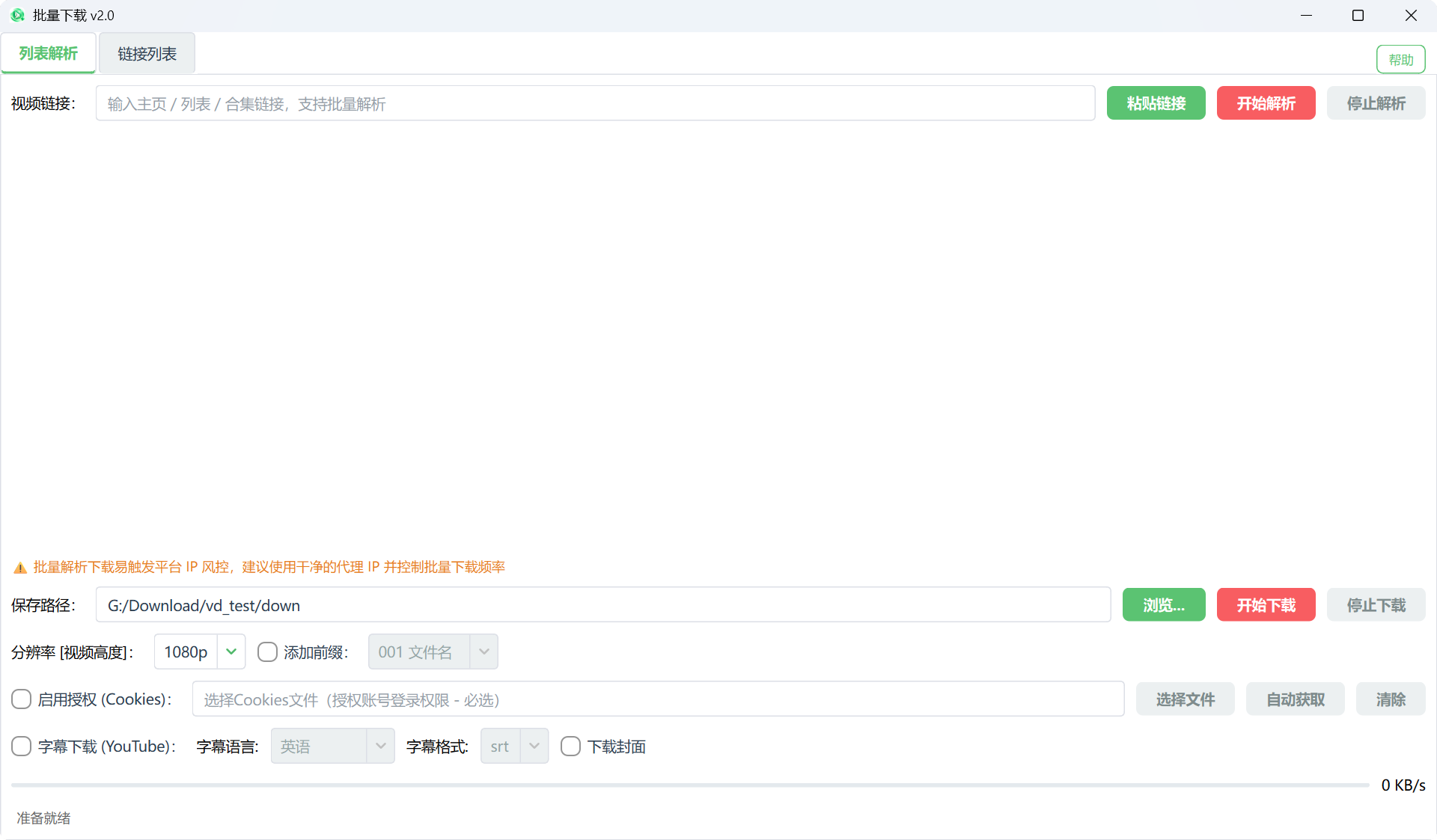Click the 清除 button
The height and width of the screenshot is (840, 1437).
coord(1391,699)
